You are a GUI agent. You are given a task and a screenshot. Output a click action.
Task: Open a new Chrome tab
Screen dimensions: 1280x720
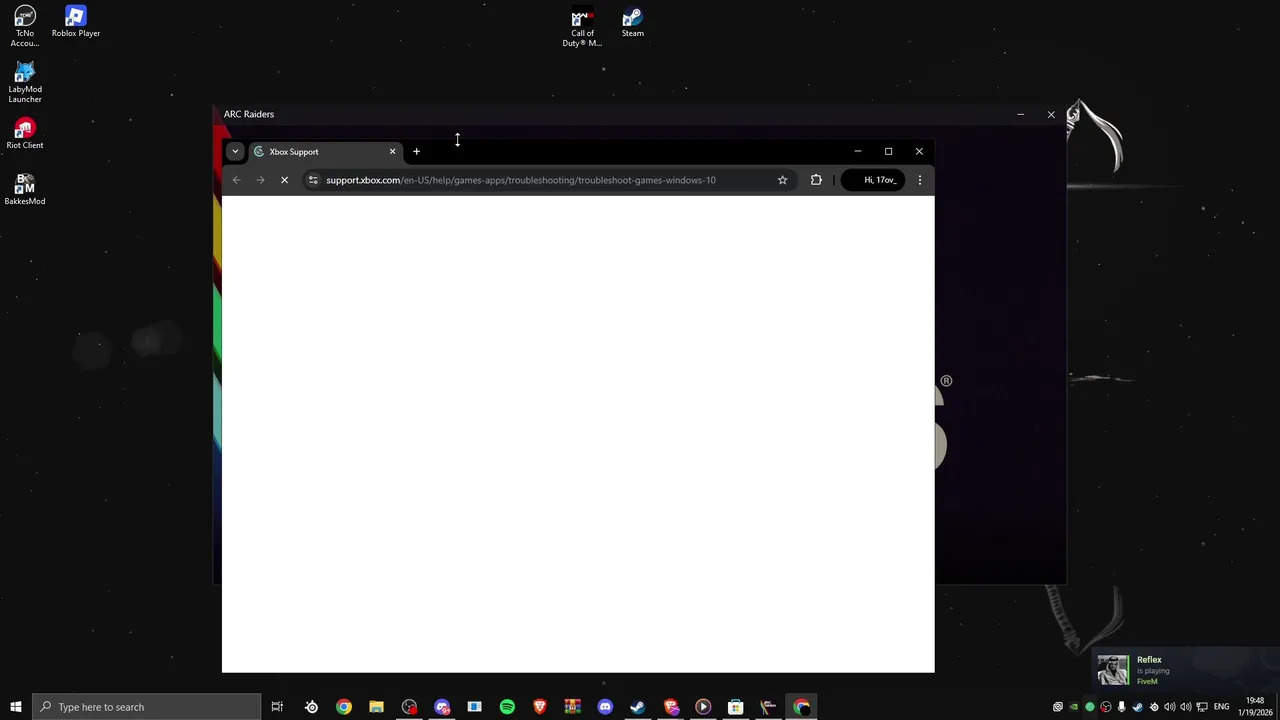[416, 152]
